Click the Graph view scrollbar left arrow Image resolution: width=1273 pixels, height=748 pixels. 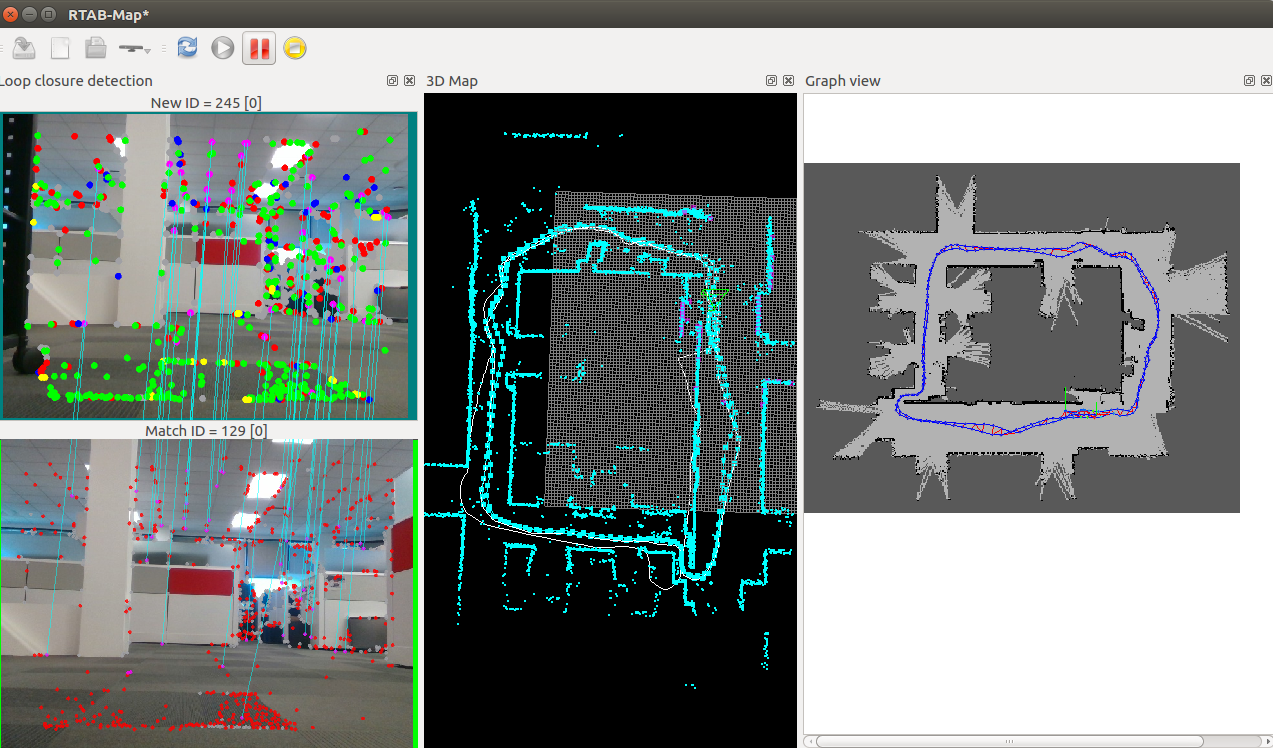(x=810, y=741)
